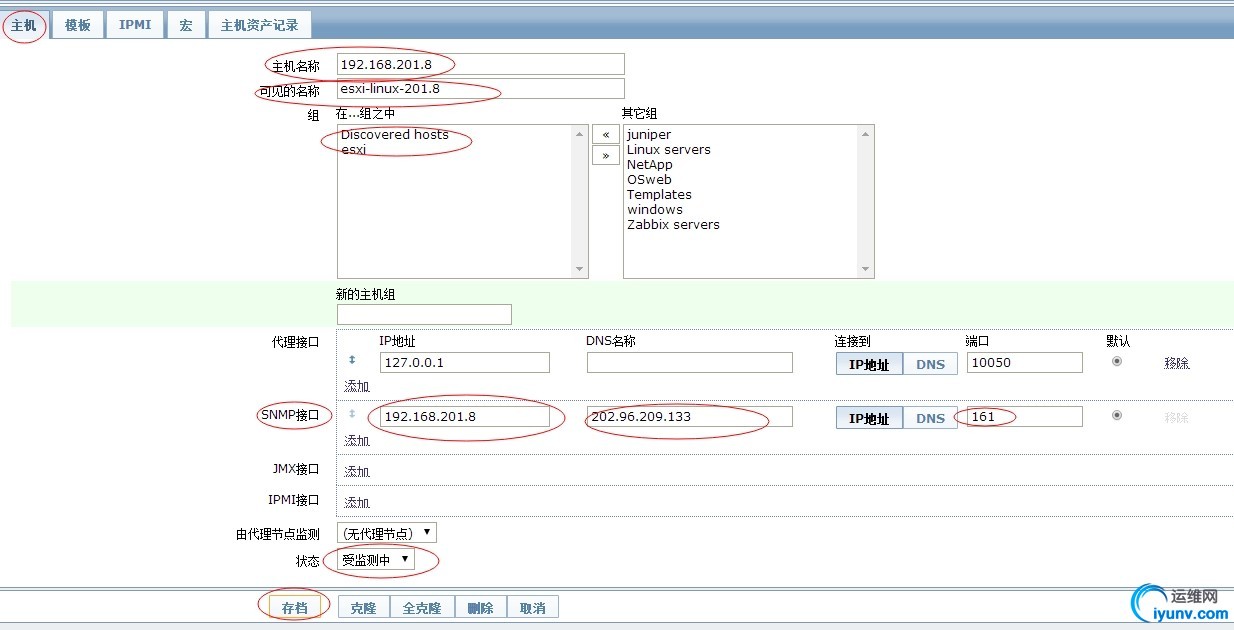1234x630 pixels.
Task: Select Linux servers in other groups
Action: (669, 149)
